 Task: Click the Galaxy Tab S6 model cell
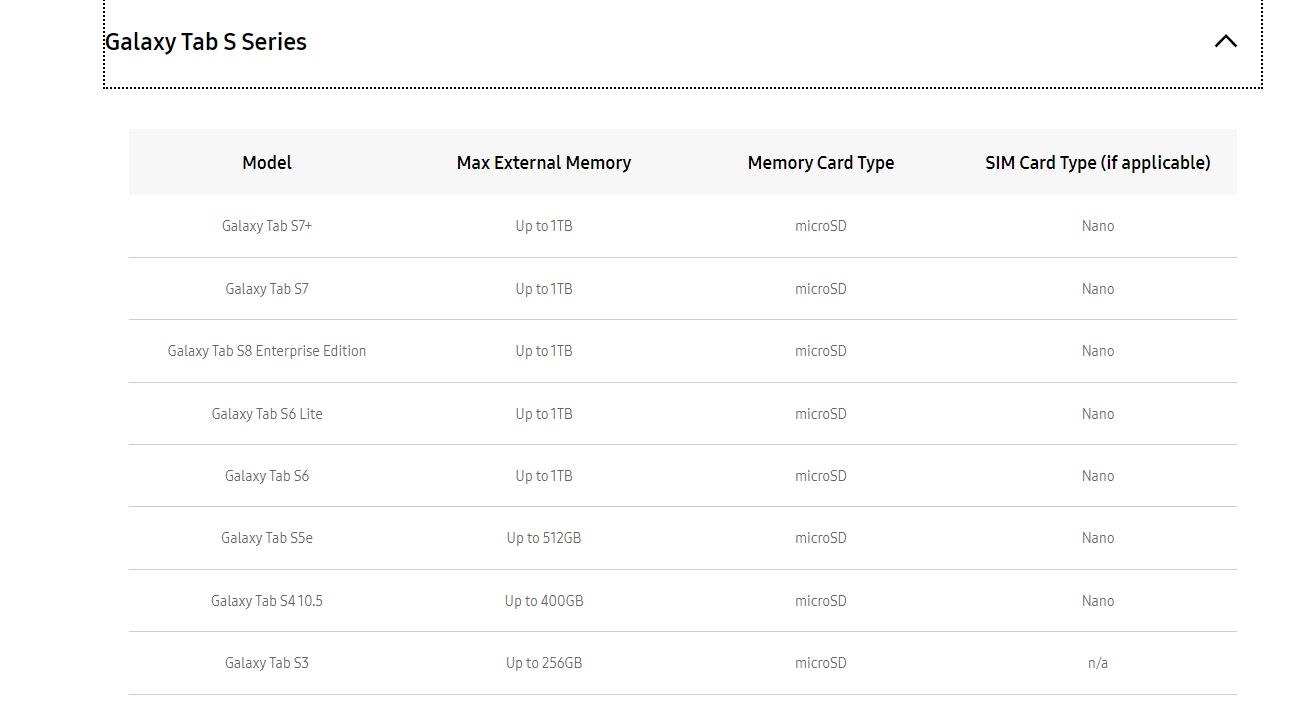pyautogui.click(x=267, y=476)
